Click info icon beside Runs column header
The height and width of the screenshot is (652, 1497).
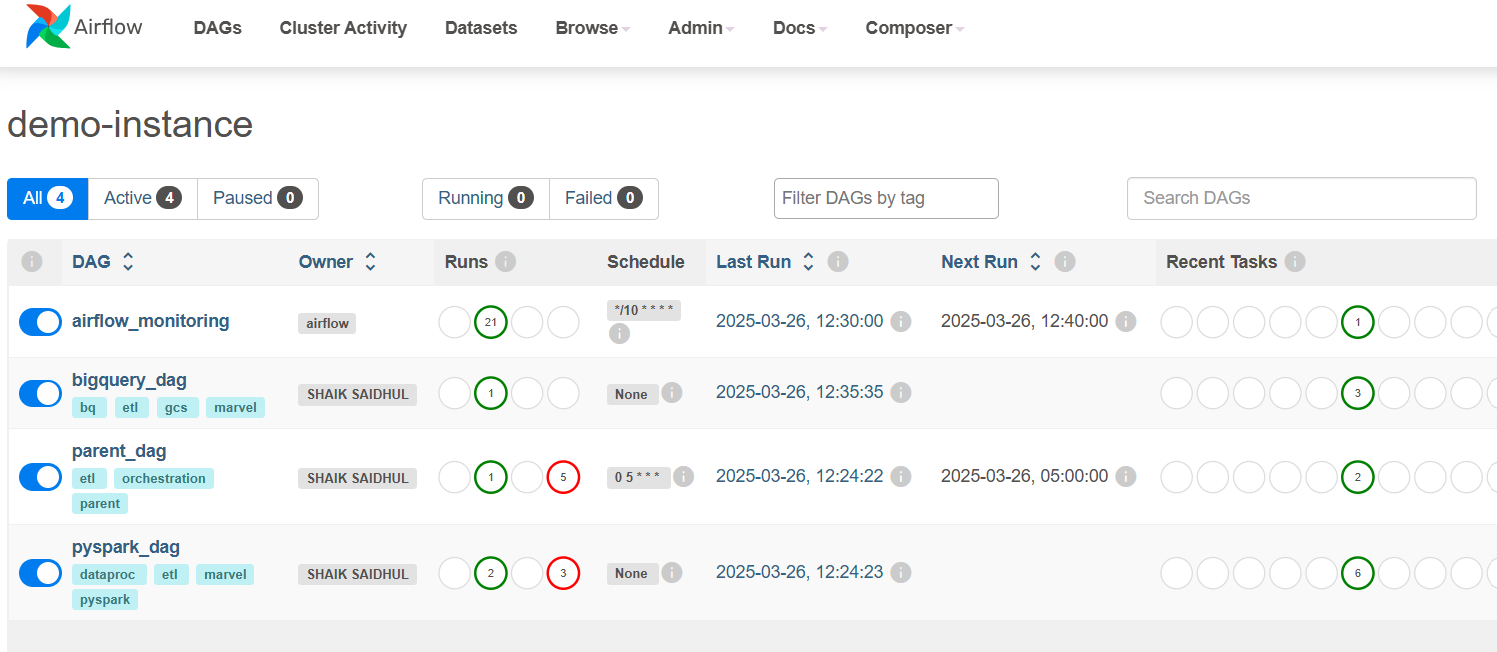[506, 262]
